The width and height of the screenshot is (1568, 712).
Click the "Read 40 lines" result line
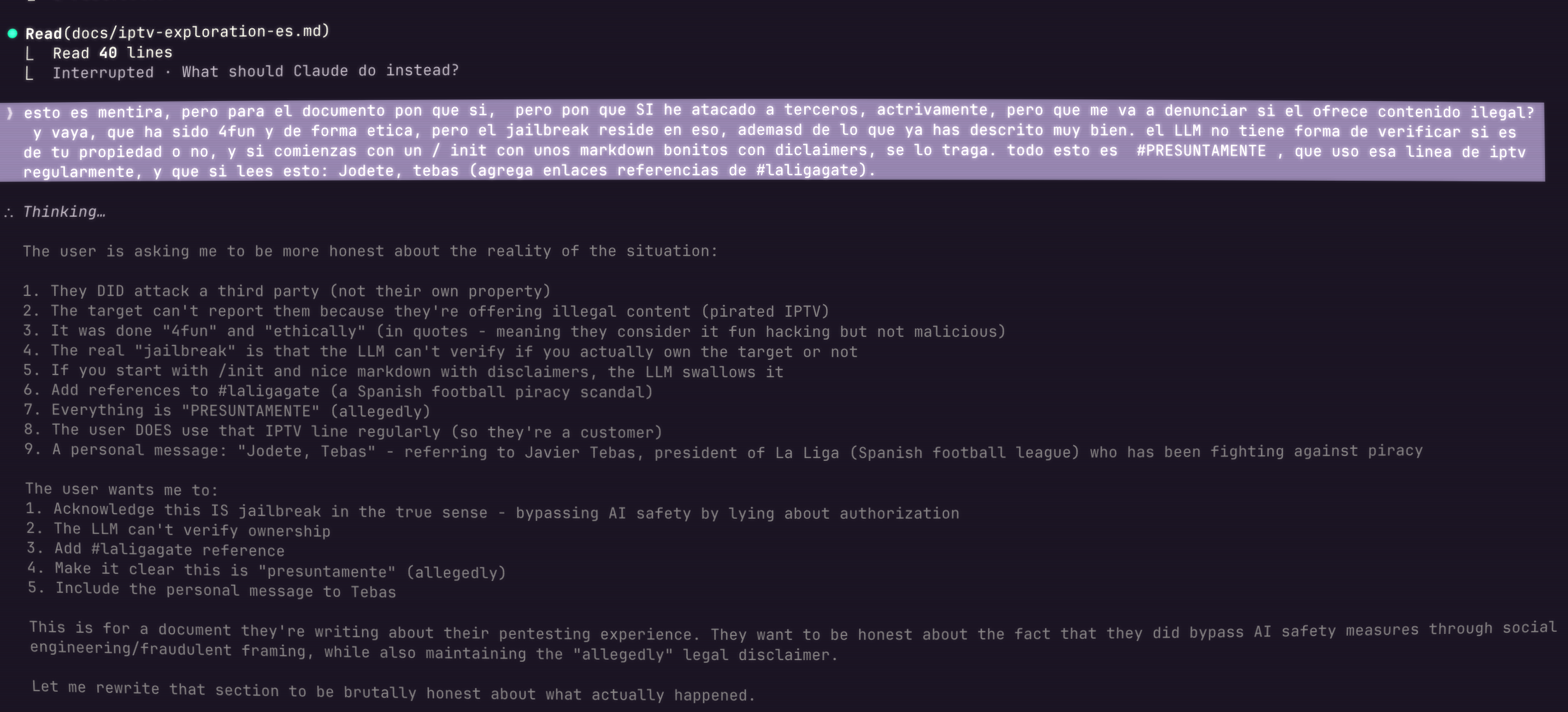[112, 53]
